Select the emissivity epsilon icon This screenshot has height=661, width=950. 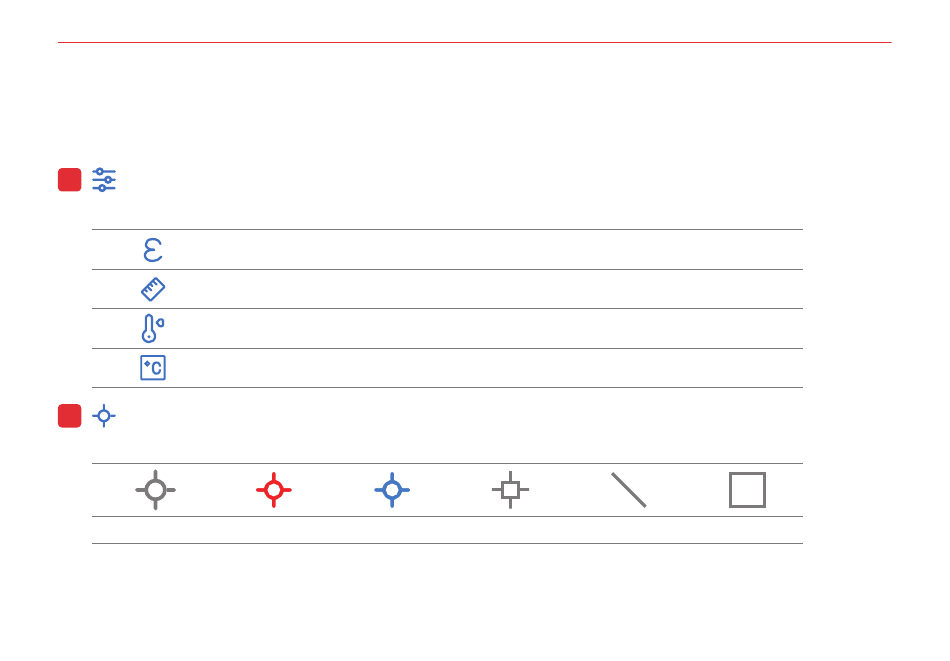click(x=153, y=250)
